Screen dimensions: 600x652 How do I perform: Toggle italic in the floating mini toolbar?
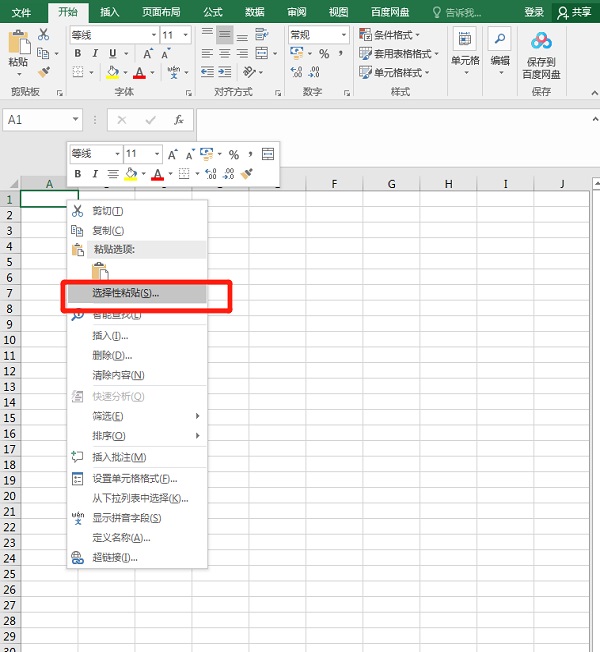95,174
